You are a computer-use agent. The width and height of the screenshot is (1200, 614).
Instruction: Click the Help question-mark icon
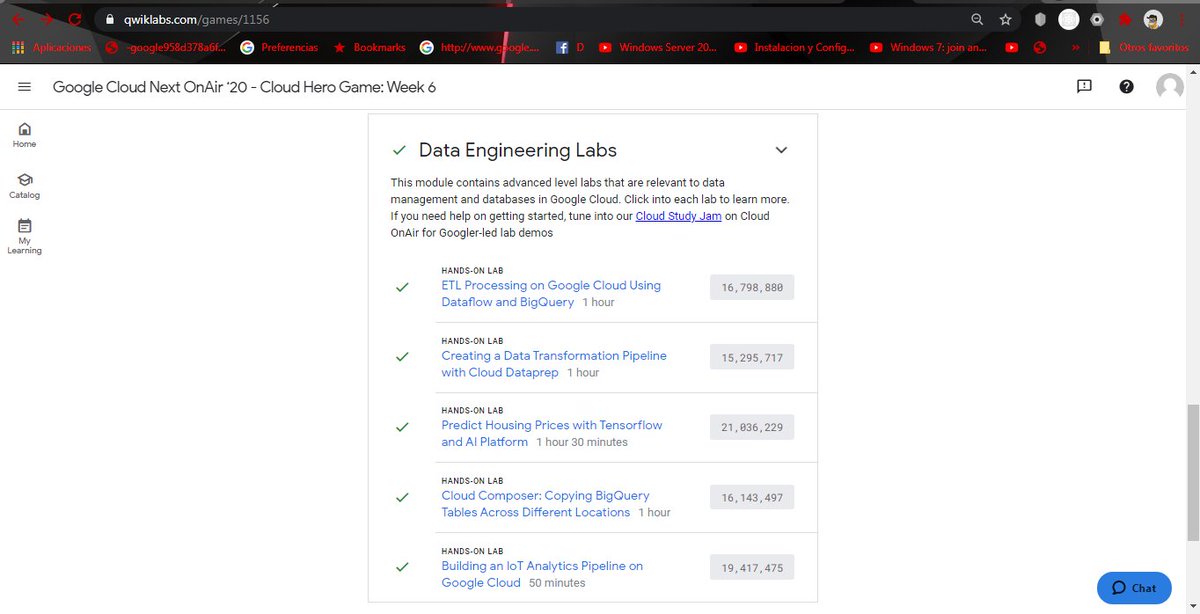[1126, 87]
